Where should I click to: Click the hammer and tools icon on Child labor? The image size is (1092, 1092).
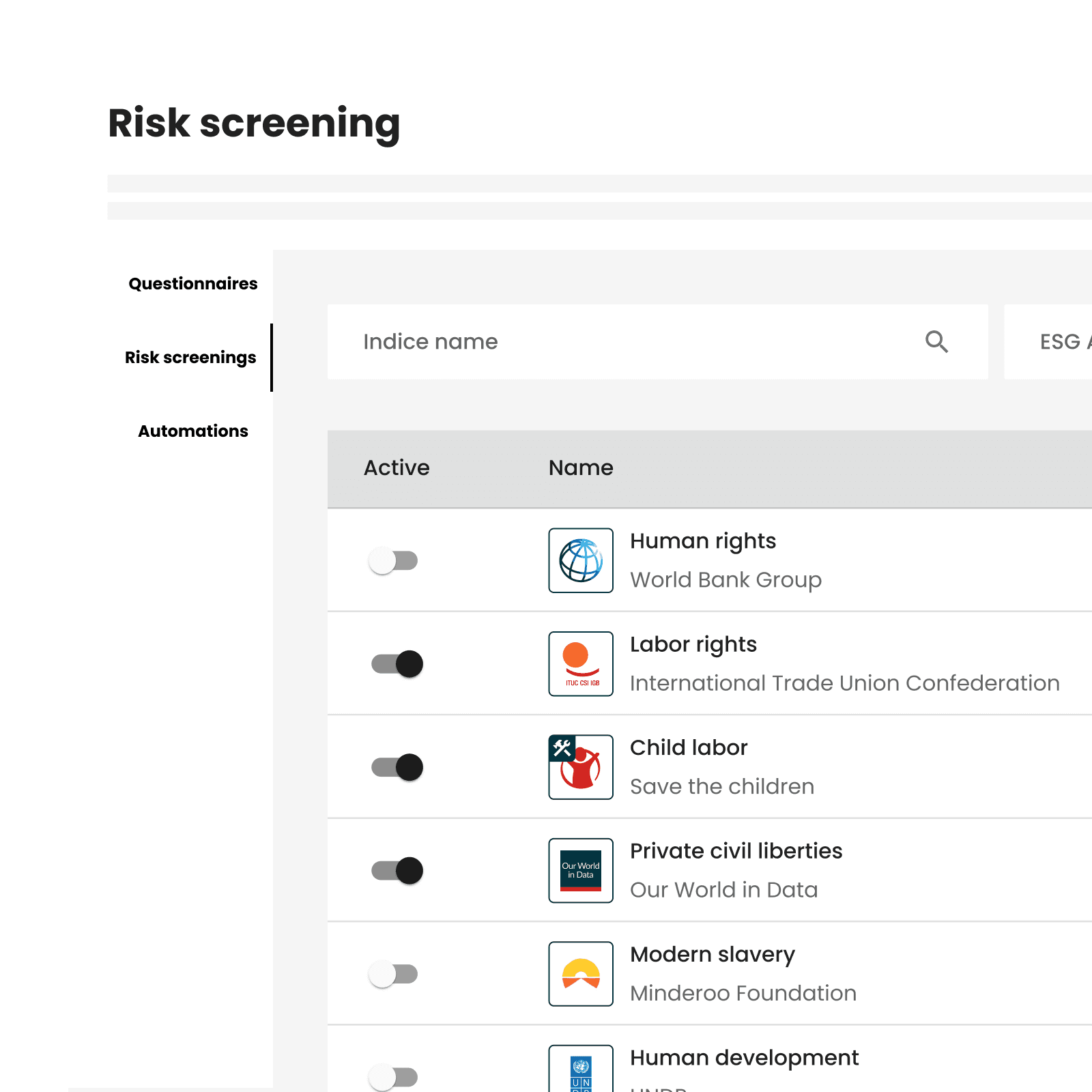tap(561, 747)
